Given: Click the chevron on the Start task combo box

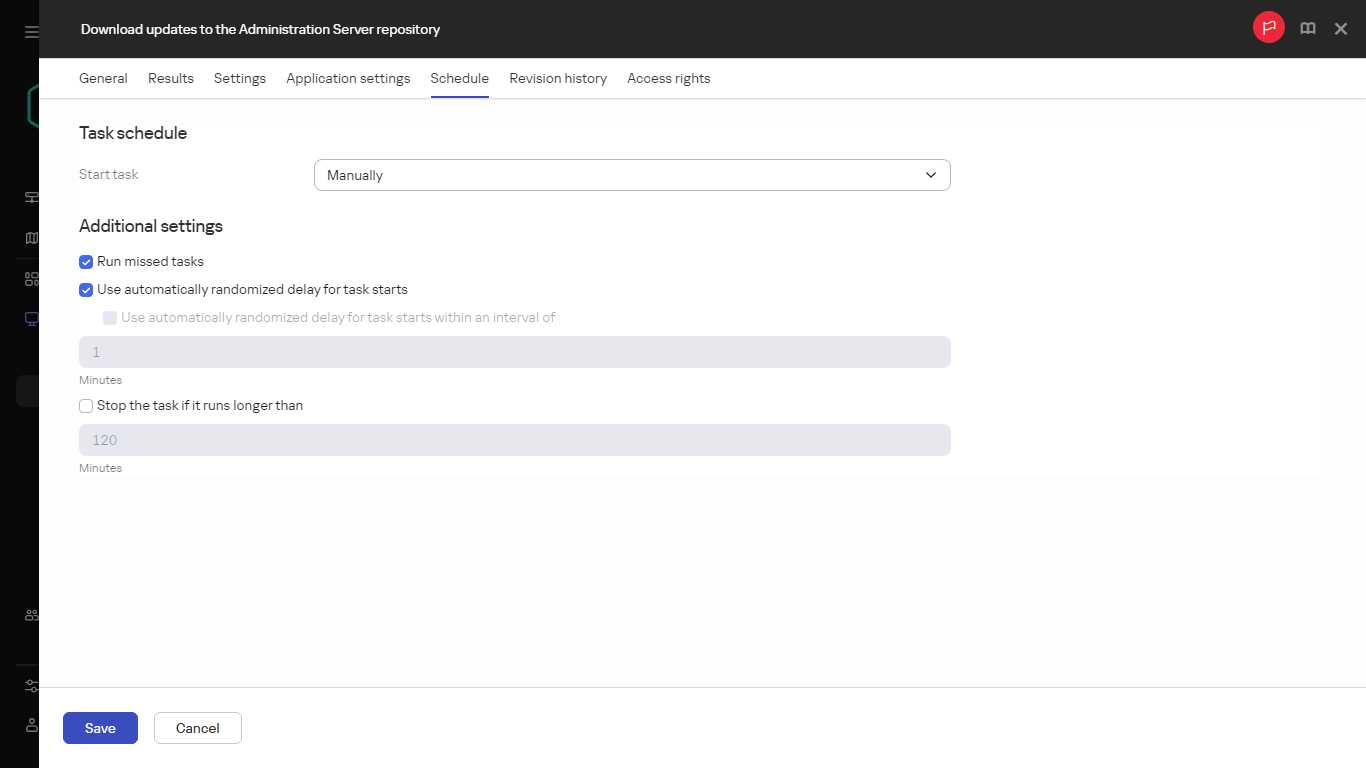Looking at the screenshot, I should [931, 174].
